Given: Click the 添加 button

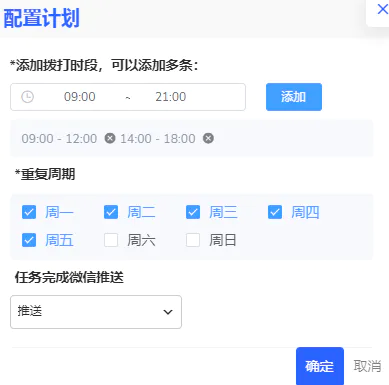Looking at the screenshot, I should 294,97.
